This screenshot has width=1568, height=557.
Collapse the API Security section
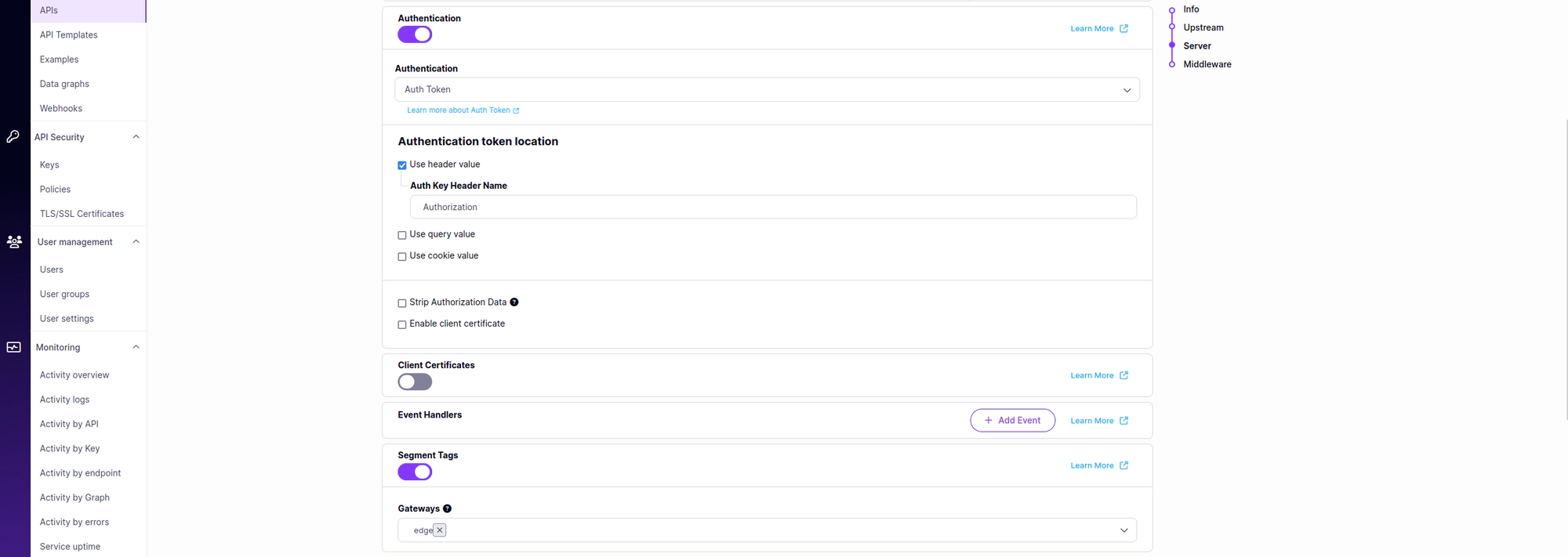click(136, 137)
